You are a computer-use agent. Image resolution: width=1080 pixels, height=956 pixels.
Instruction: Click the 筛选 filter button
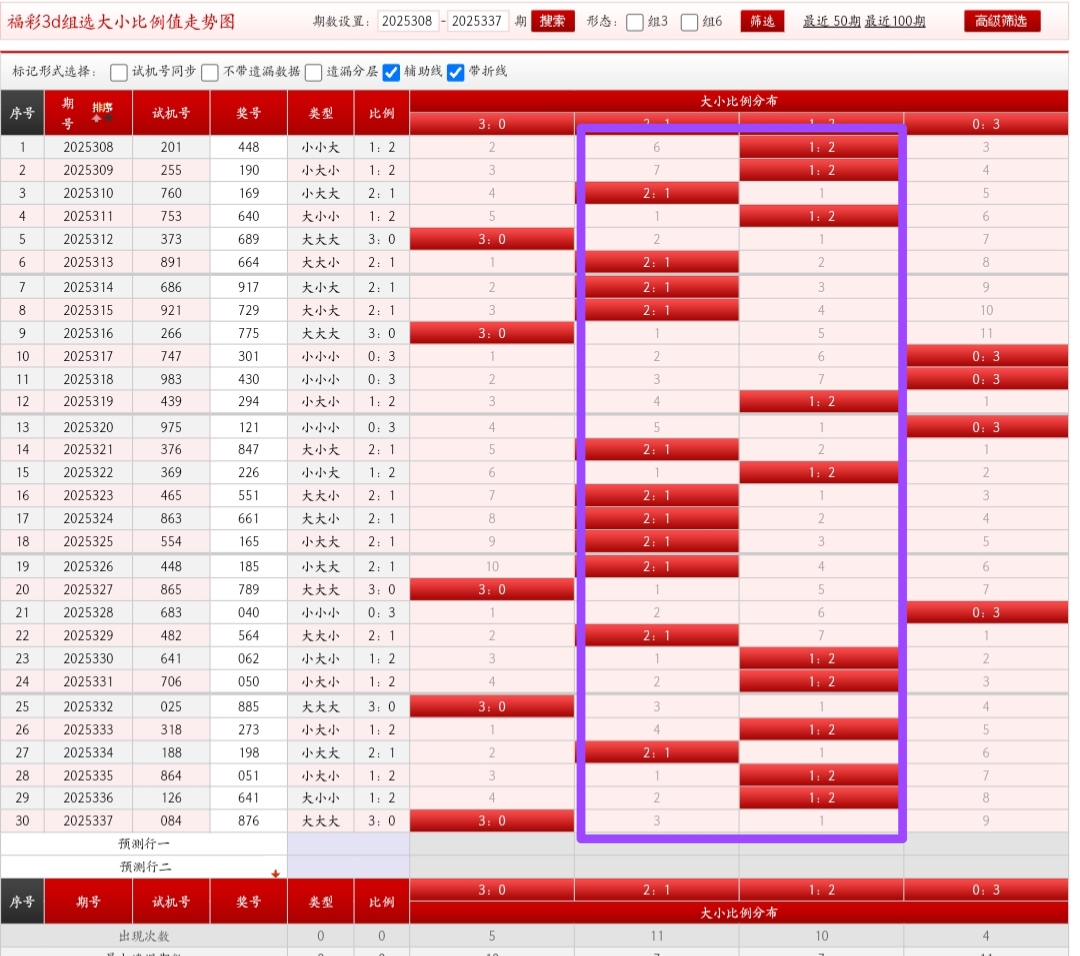tap(762, 21)
